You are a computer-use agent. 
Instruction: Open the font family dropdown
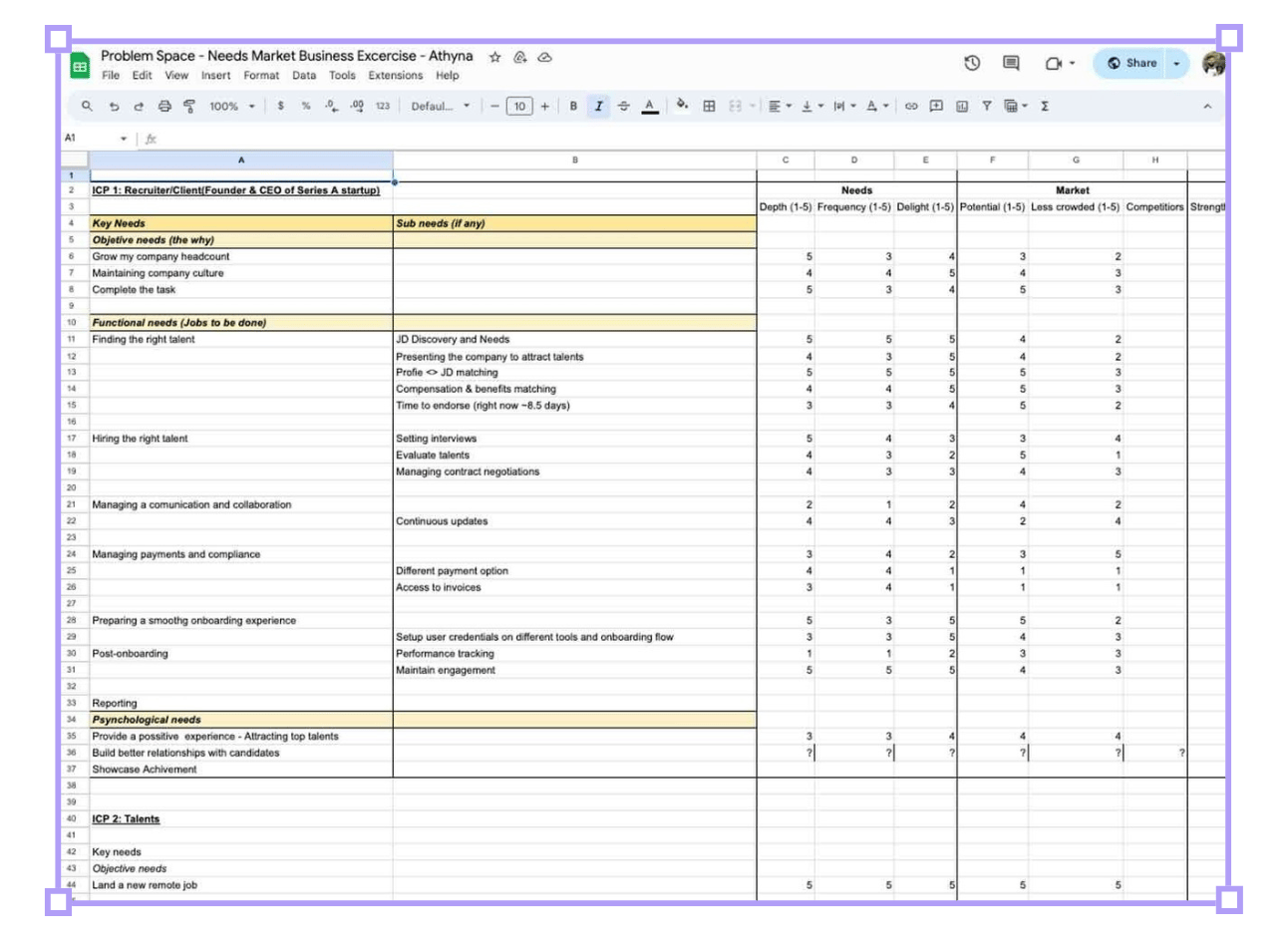(440, 106)
